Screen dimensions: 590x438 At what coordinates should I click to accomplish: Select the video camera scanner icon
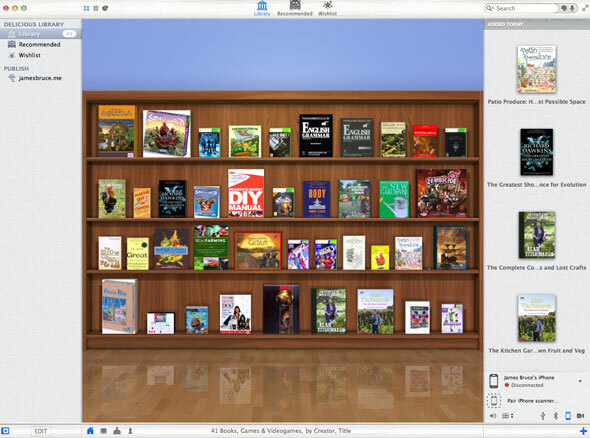581,415
